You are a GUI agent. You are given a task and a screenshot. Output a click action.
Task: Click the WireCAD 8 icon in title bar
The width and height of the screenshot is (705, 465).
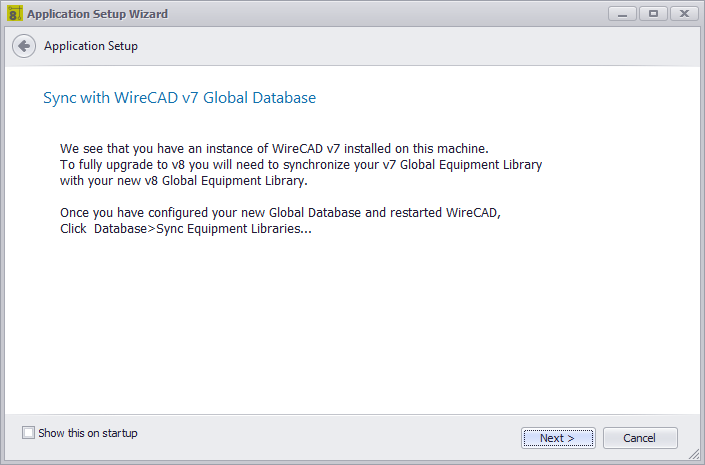coord(15,13)
